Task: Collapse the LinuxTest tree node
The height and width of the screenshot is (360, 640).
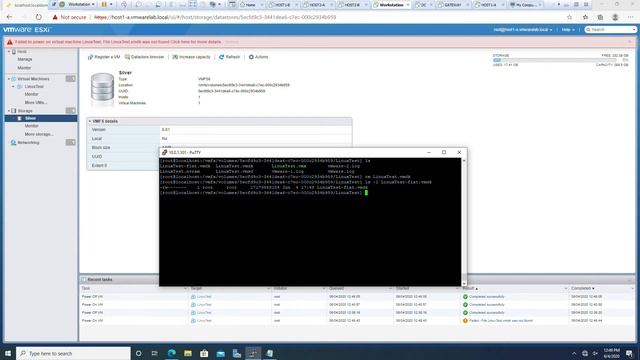Action: point(13,87)
